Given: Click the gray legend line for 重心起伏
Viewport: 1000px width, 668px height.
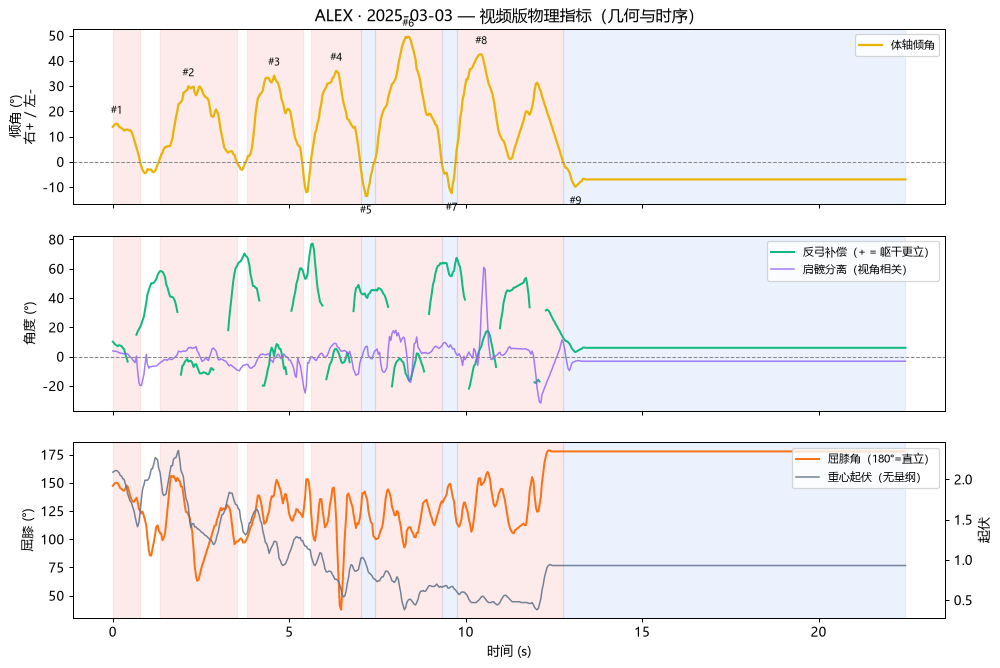Looking at the screenshot, I should coord(807,477).
